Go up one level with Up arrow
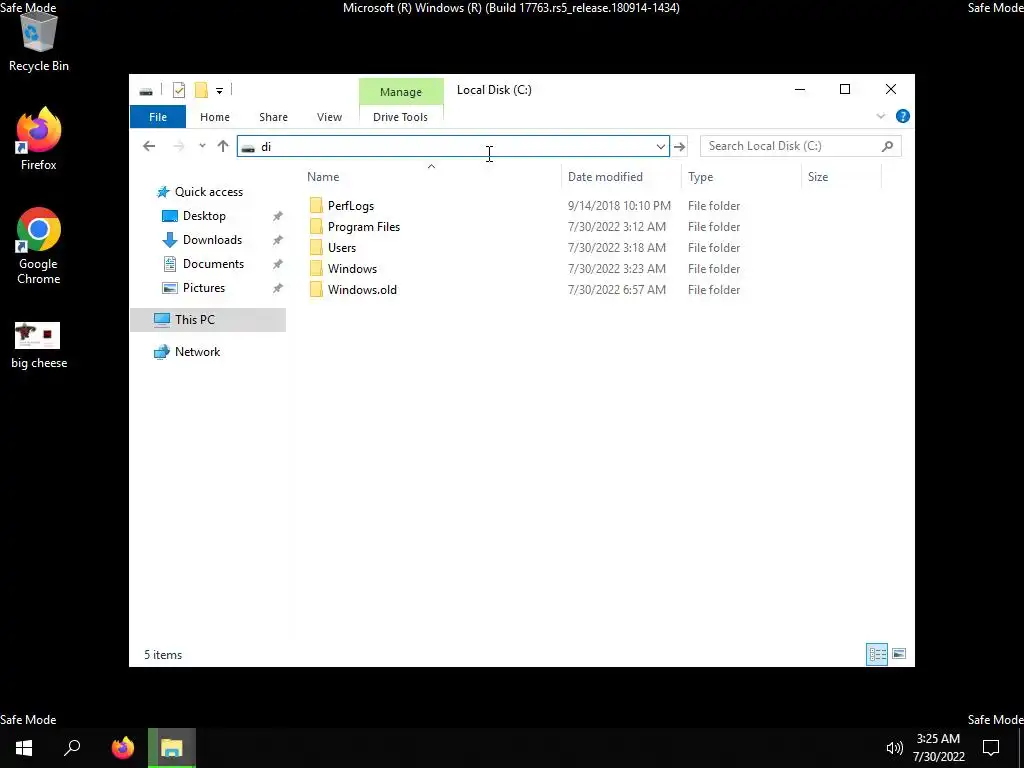This screenshot has height=768, width=1024. [x=223, y=146]
